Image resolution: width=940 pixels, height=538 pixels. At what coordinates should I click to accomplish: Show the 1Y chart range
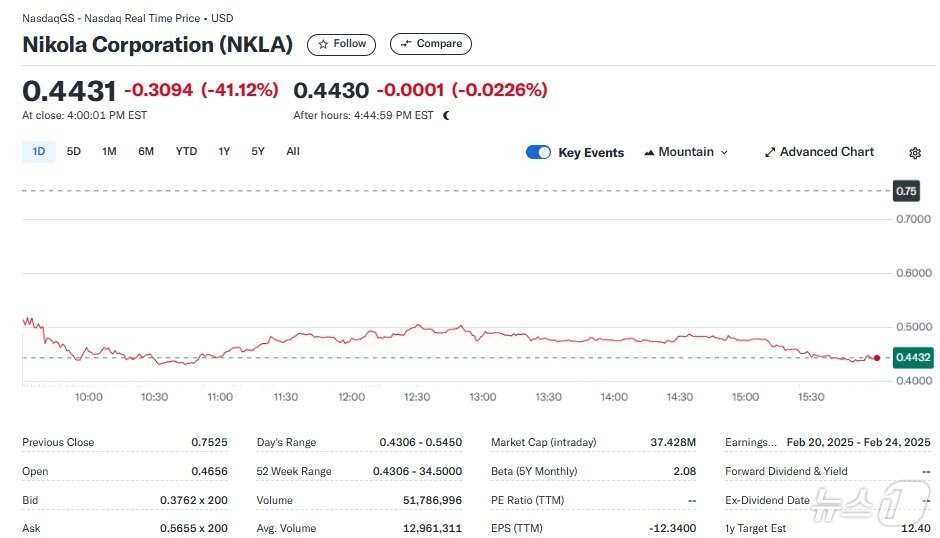click(x=224, y=152)
